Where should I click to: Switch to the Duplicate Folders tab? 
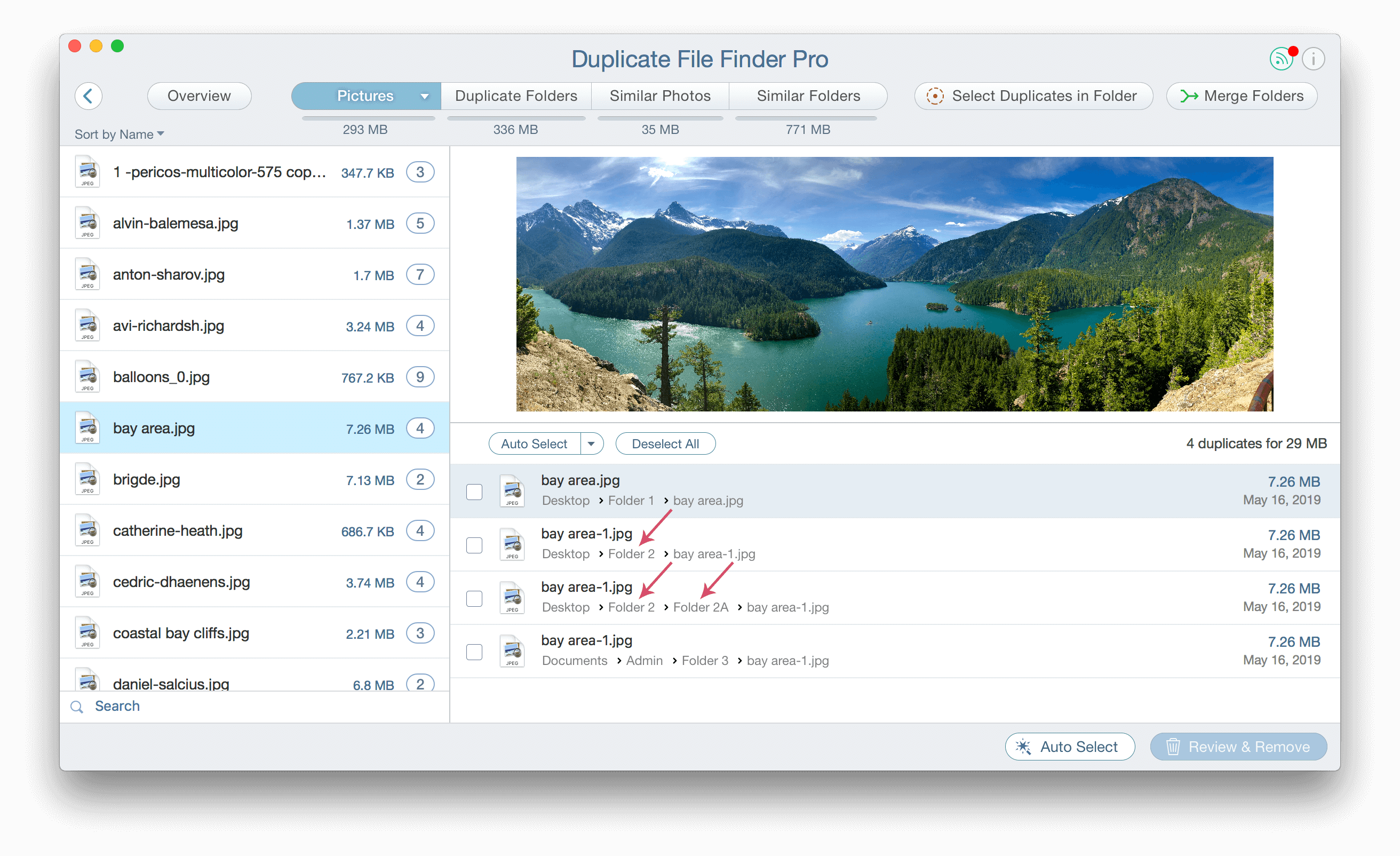pyautogui.click(x=515, y=95)
